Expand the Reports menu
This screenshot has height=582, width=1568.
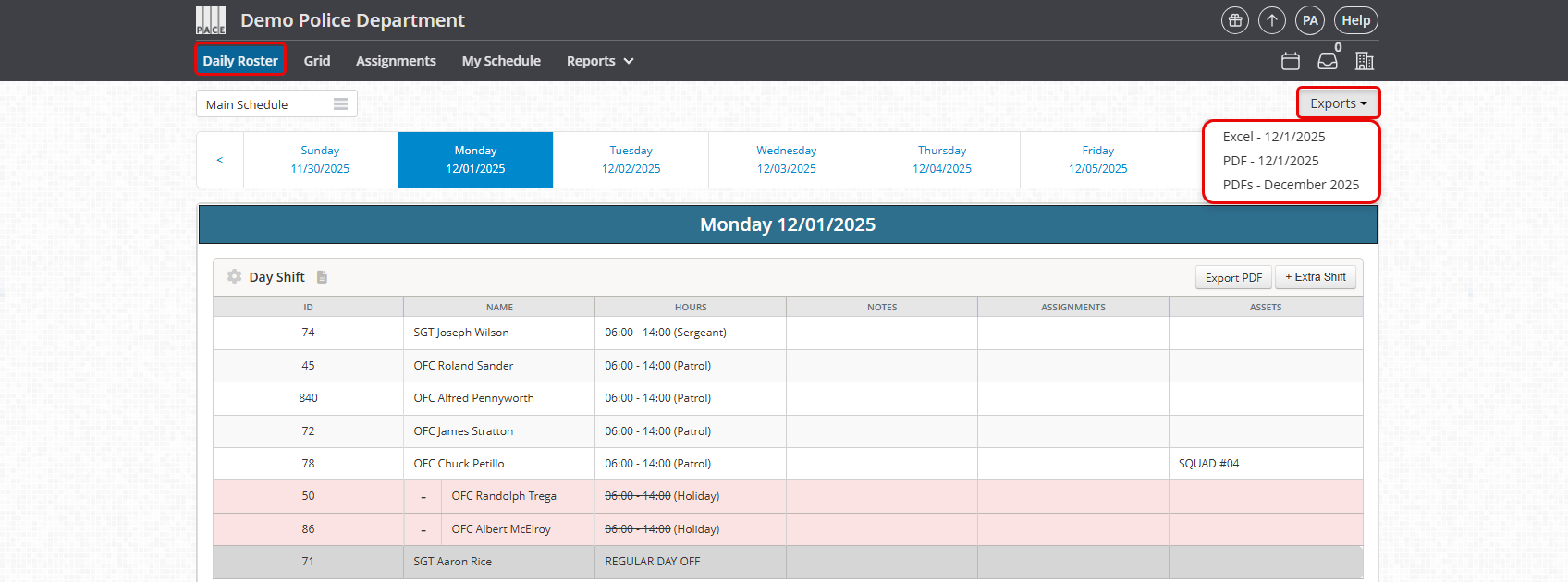point(600,61)
